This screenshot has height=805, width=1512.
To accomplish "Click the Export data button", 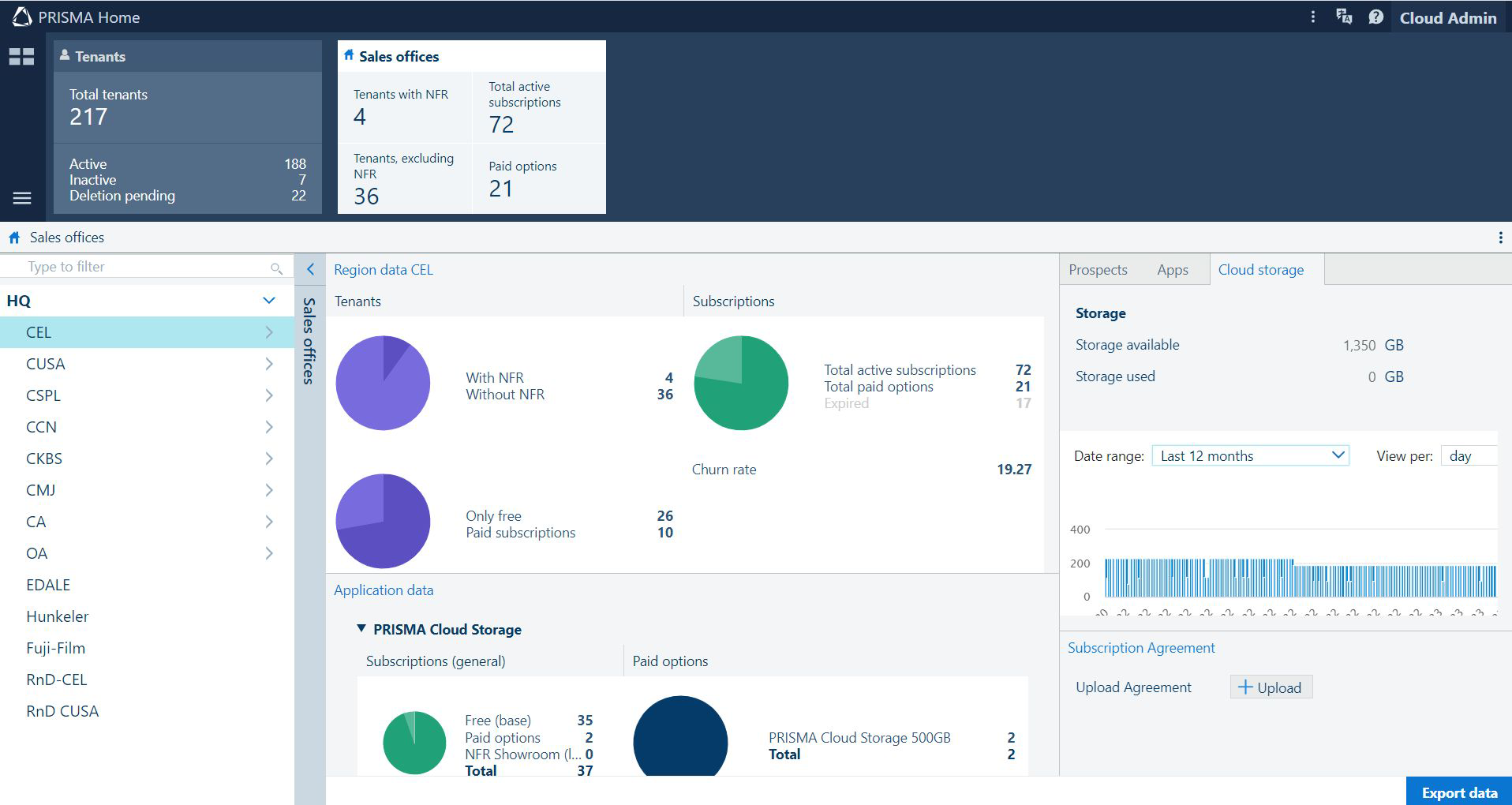I will pos(1458,792).
